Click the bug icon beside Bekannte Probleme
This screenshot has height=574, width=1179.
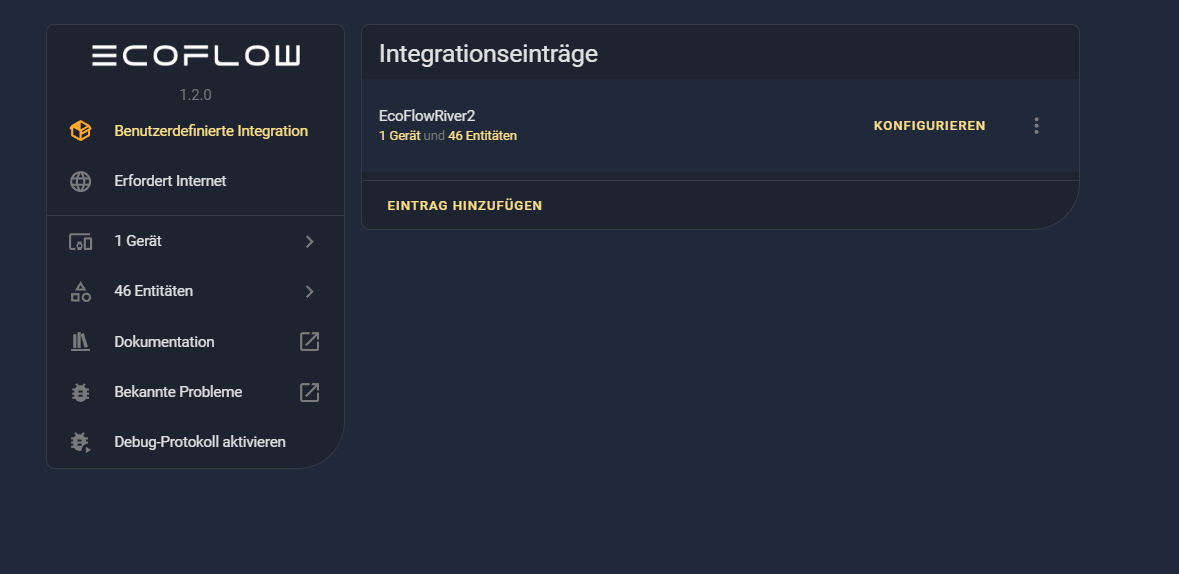(x=80, y=392)
